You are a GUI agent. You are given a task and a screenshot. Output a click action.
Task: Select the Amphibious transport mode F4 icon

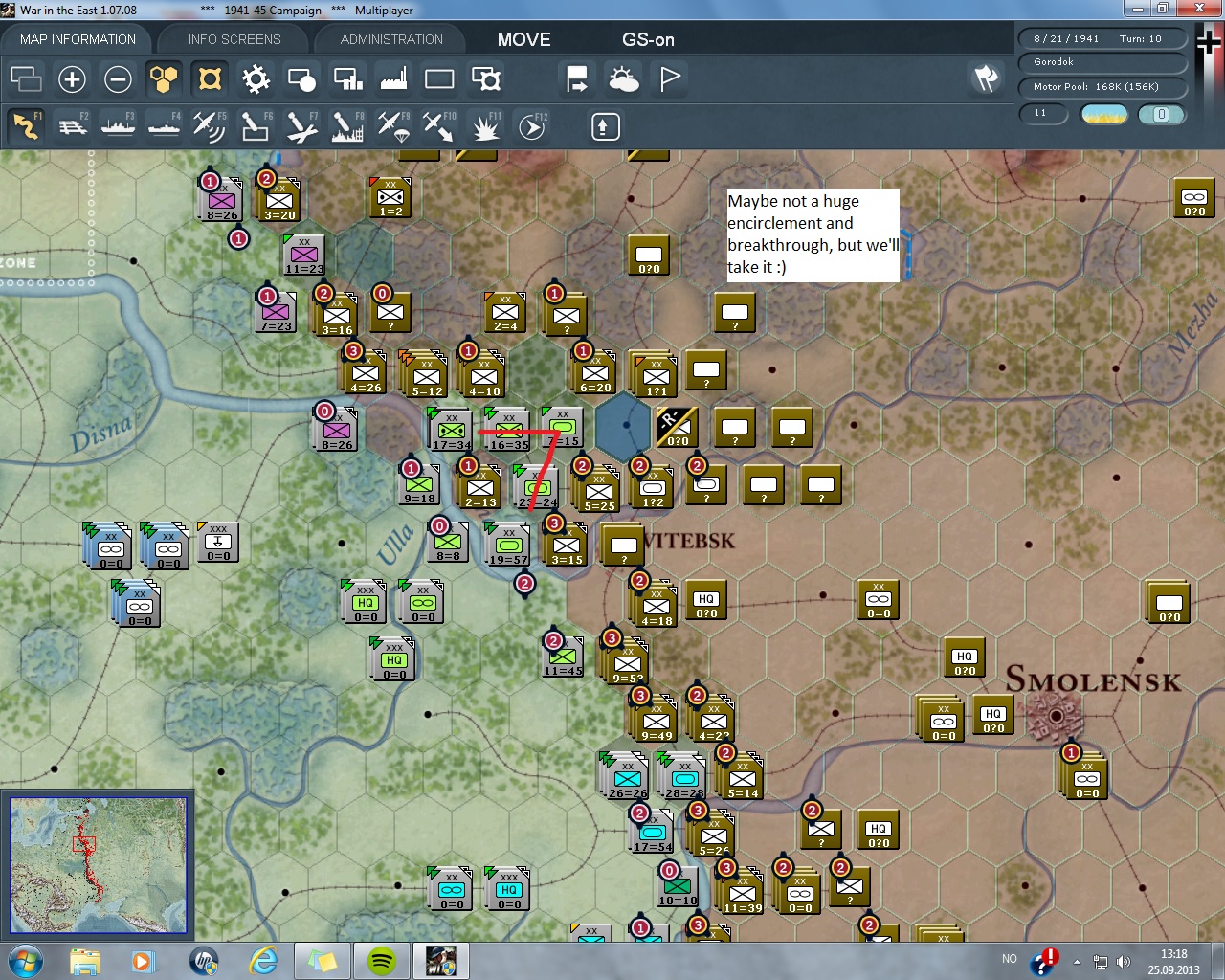pos(164,126)
